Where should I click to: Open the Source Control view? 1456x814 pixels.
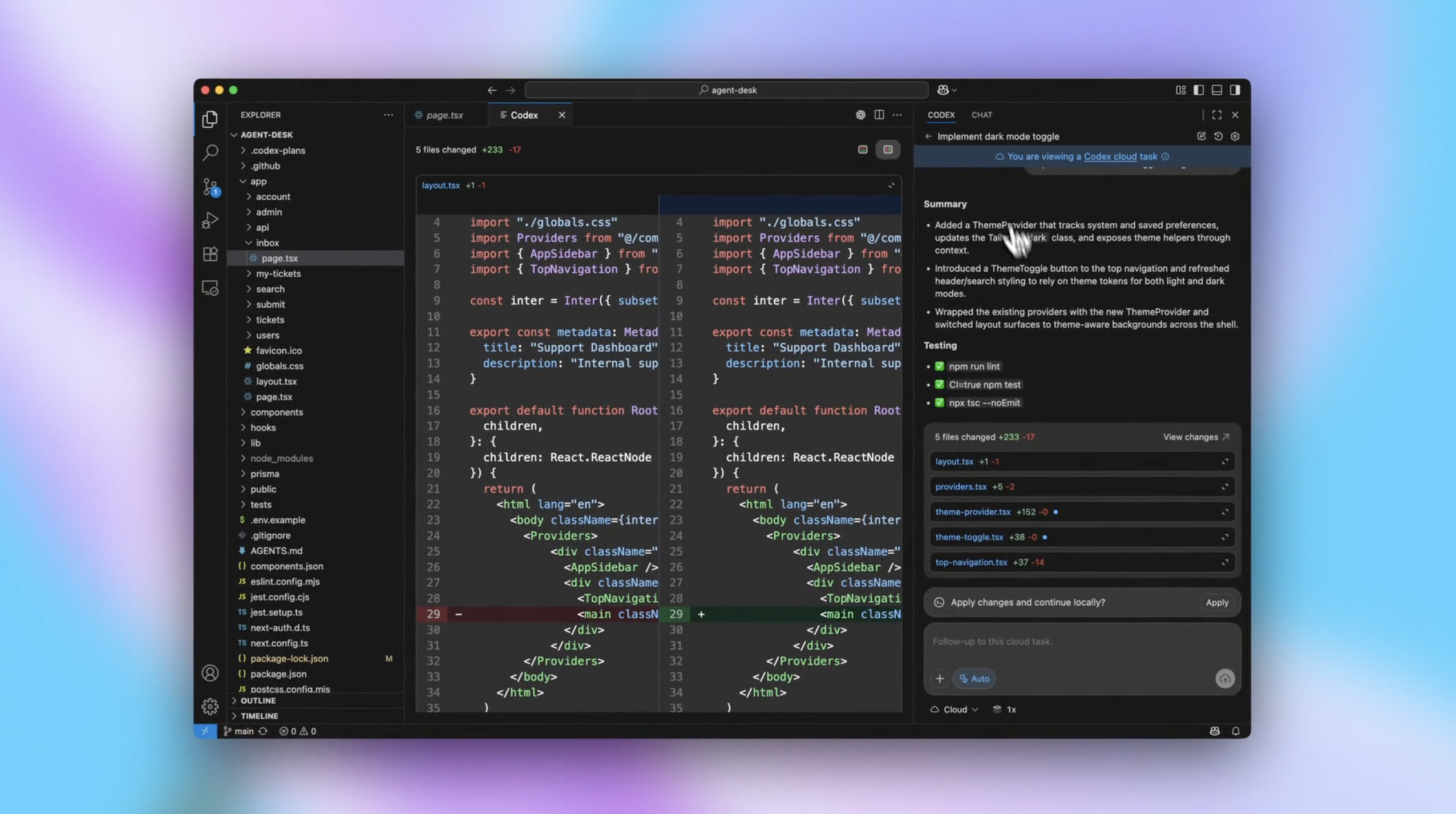tap(211, 187)
